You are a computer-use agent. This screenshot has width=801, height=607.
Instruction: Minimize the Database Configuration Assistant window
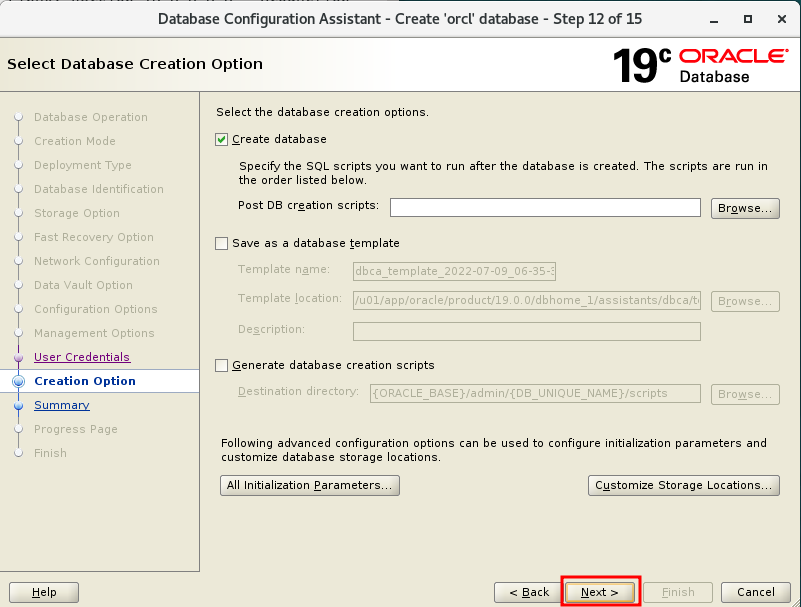pos(714,19)
